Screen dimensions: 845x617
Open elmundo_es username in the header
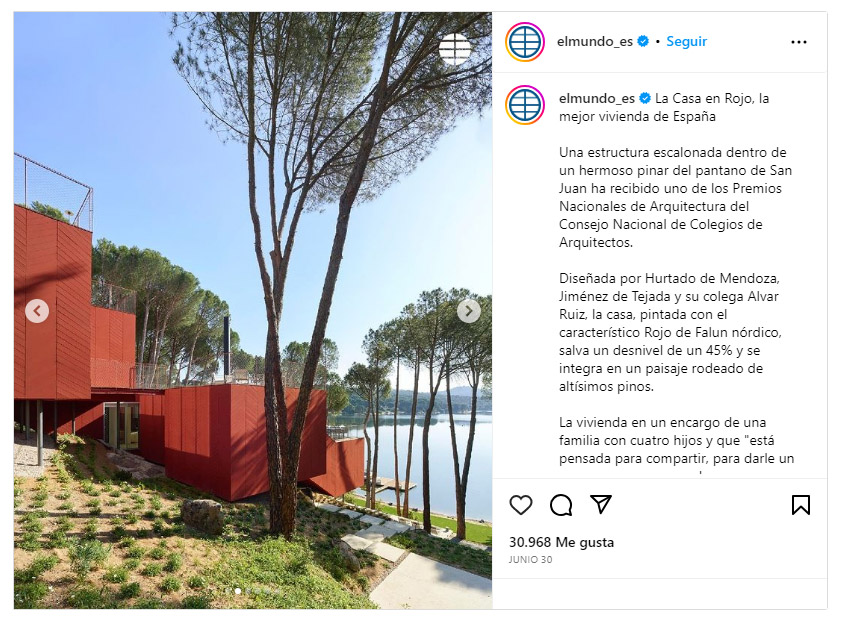595,41
